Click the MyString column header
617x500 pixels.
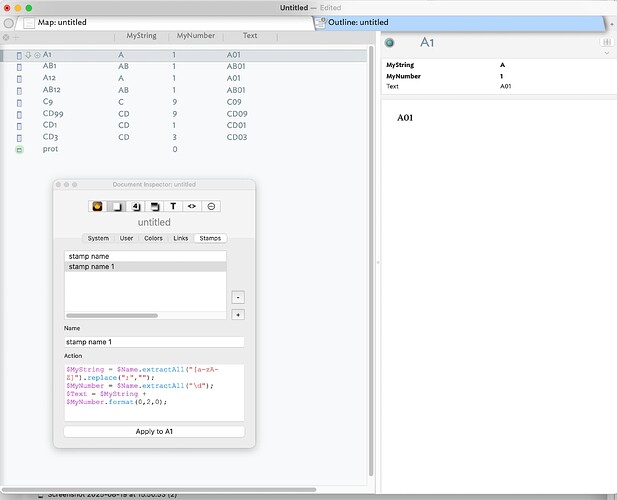pyautogui.click(x=141, y=36)
